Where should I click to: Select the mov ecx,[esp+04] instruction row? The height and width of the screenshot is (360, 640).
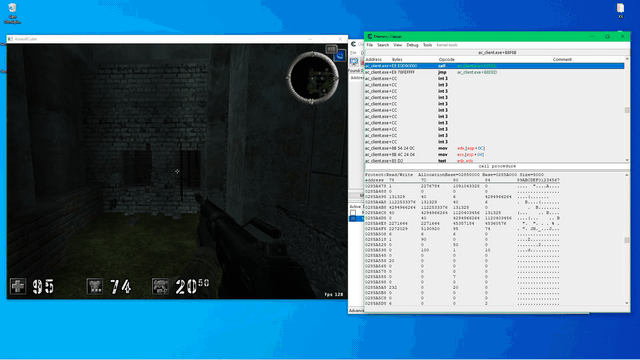tap(494, 155)
